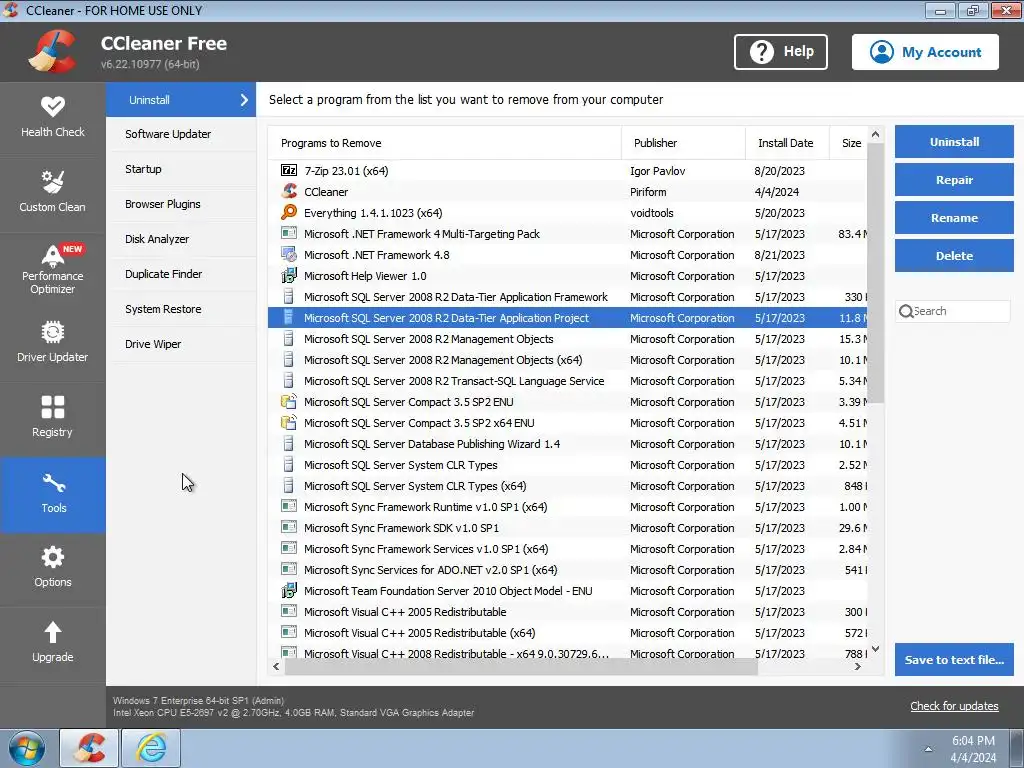The width and height of the screenshot is (1024, 768).
Task: Click the CCleaner taskbar icon
Action: (89, 748)
